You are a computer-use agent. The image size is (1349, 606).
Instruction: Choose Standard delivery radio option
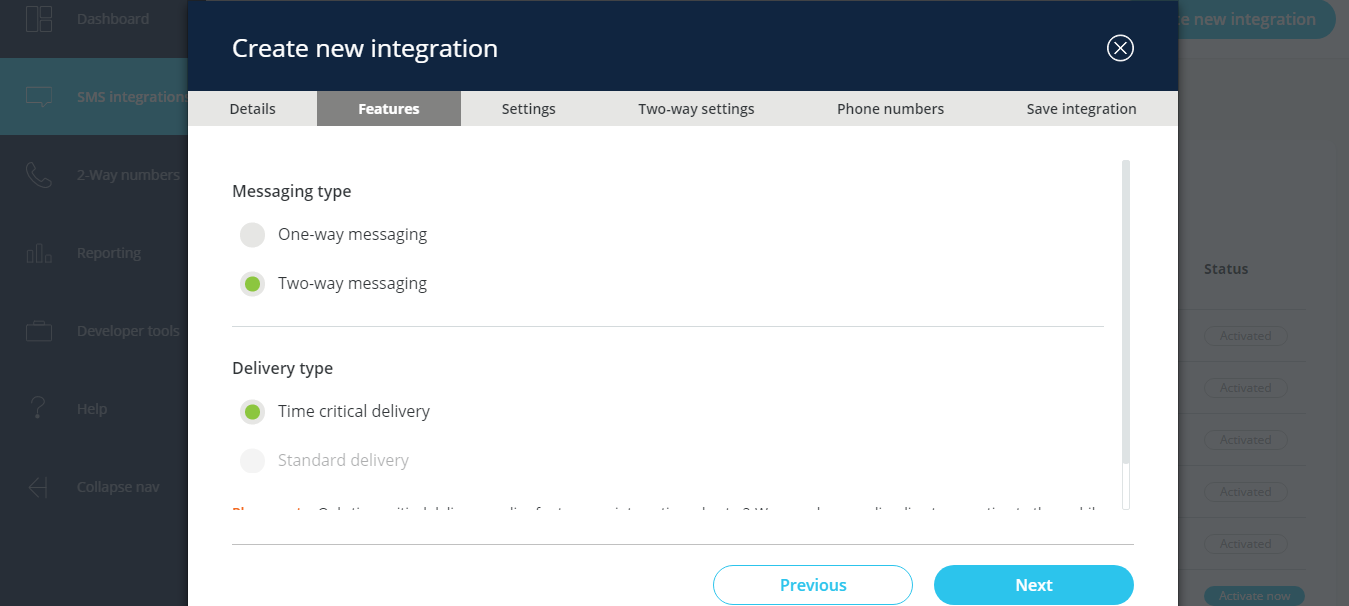252,461
